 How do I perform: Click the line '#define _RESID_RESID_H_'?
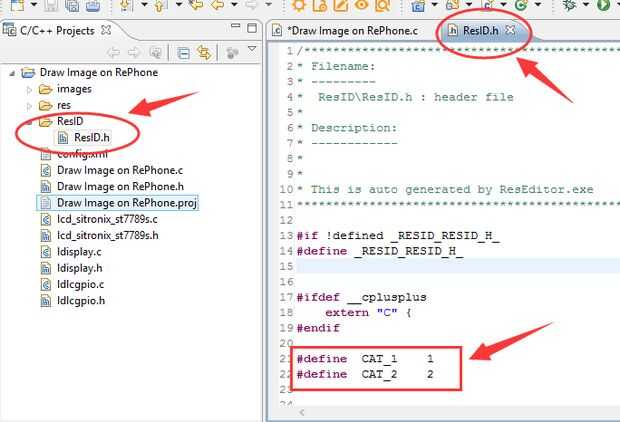(380, 251)
